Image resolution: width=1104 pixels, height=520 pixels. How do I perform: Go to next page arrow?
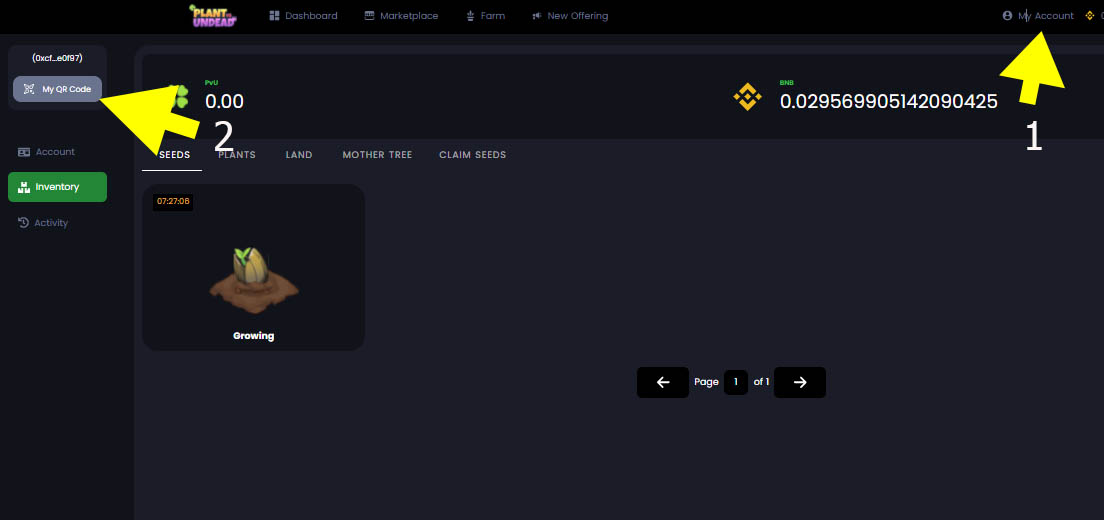(x=800, y=382)
